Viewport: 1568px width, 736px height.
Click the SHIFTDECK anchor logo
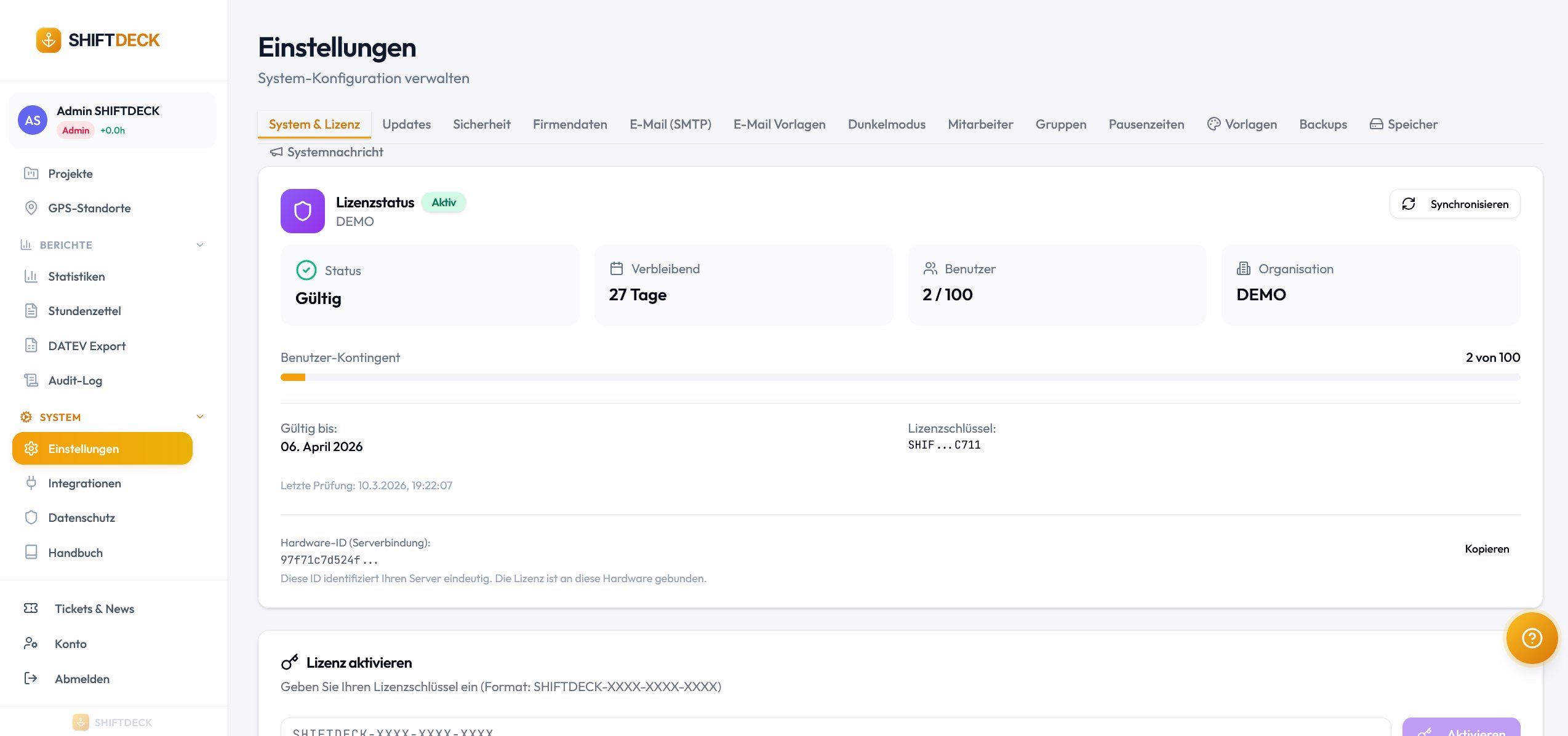click(x=49, y=41)
